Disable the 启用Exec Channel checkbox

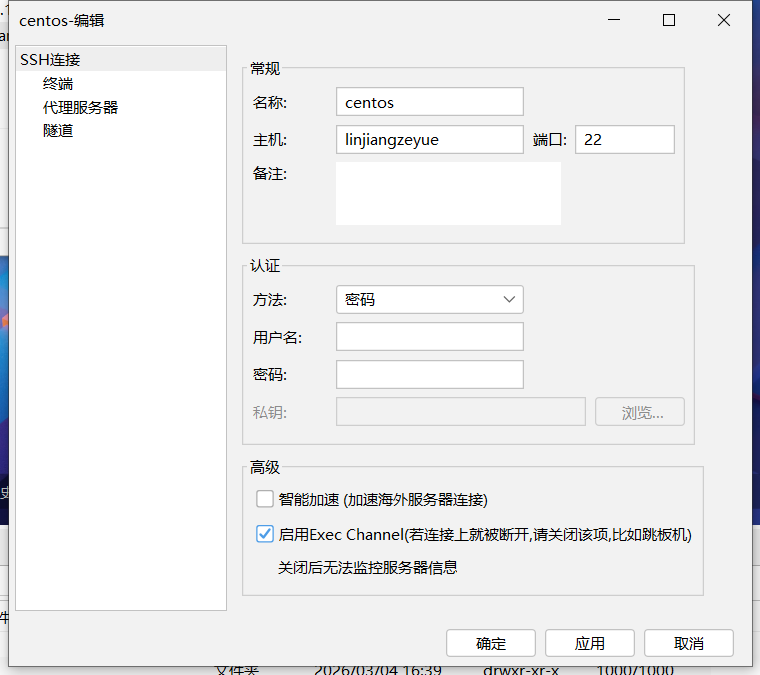tap(265, 534)
